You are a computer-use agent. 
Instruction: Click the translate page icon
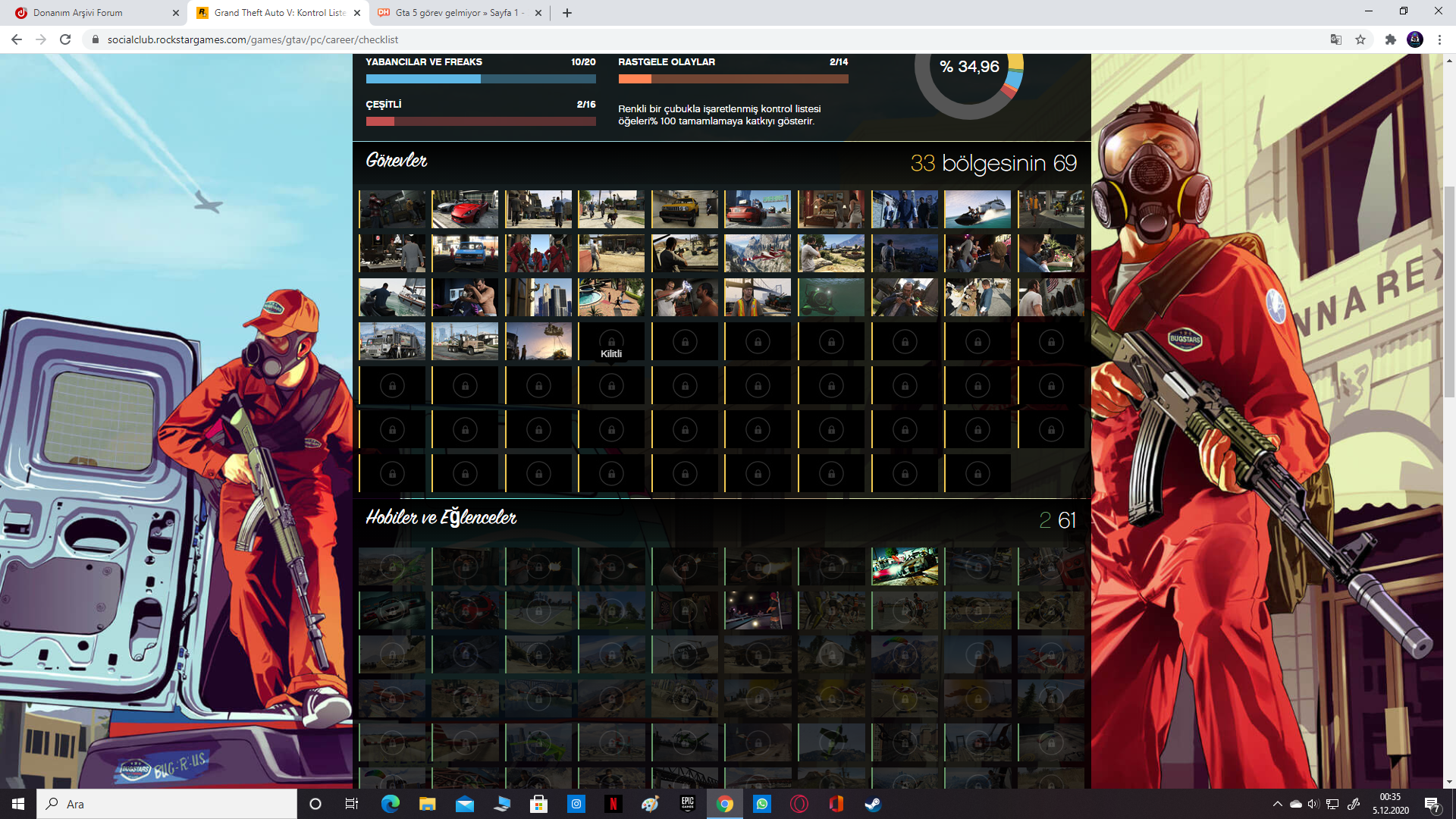pyautogui.click(x=1336, y=39)
